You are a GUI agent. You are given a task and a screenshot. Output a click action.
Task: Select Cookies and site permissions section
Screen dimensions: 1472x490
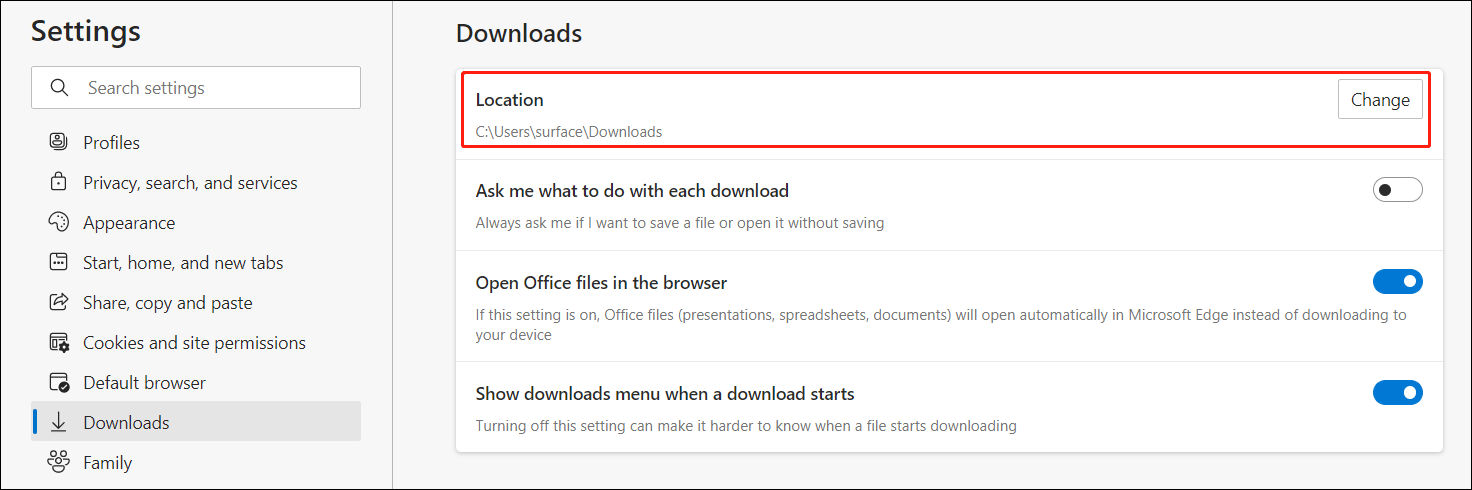click(x=194, y=343)
